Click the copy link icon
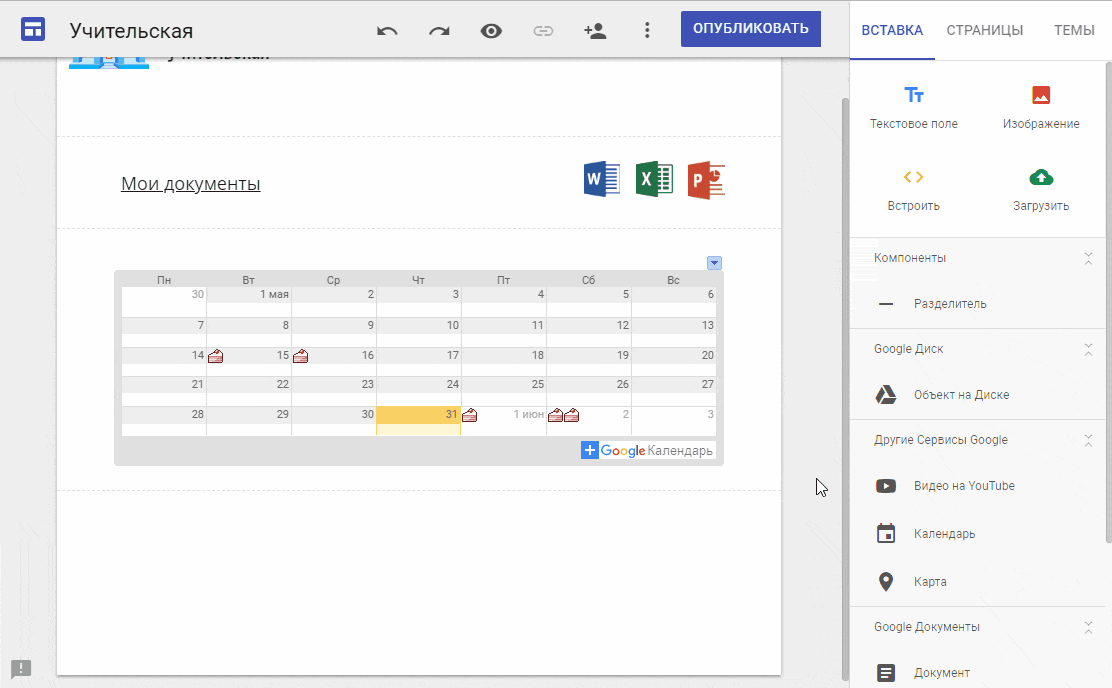The height and width of the screenshot is (688, 1112). 543,30
